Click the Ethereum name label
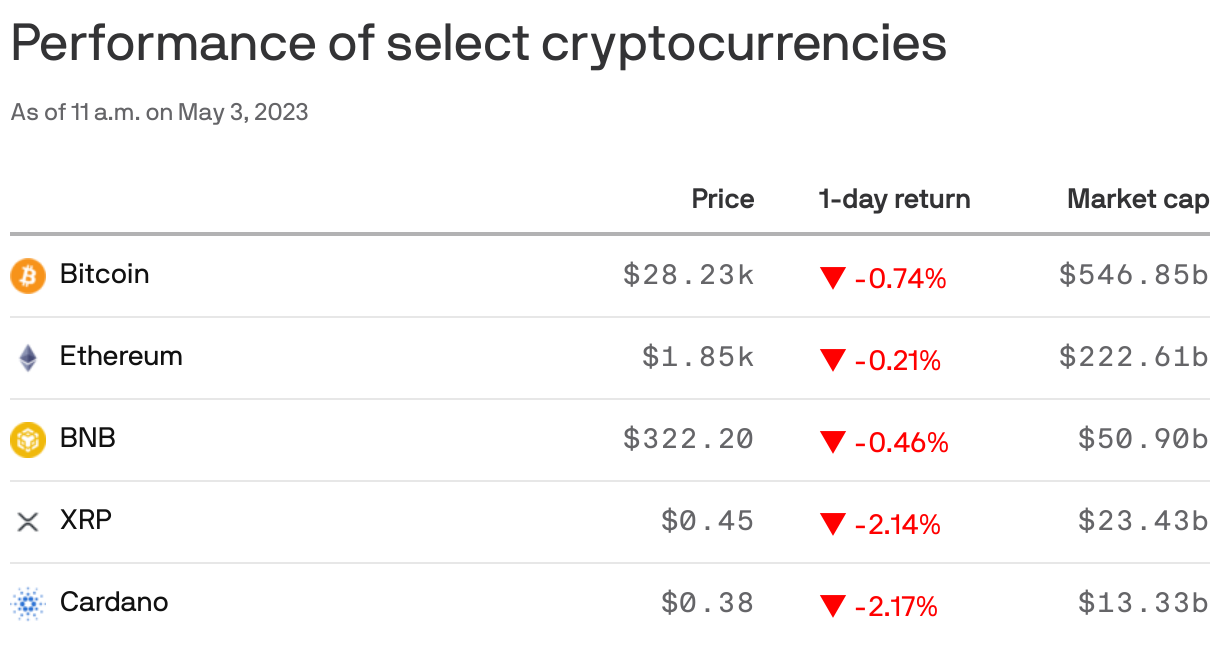 click(x=121, y=356)
